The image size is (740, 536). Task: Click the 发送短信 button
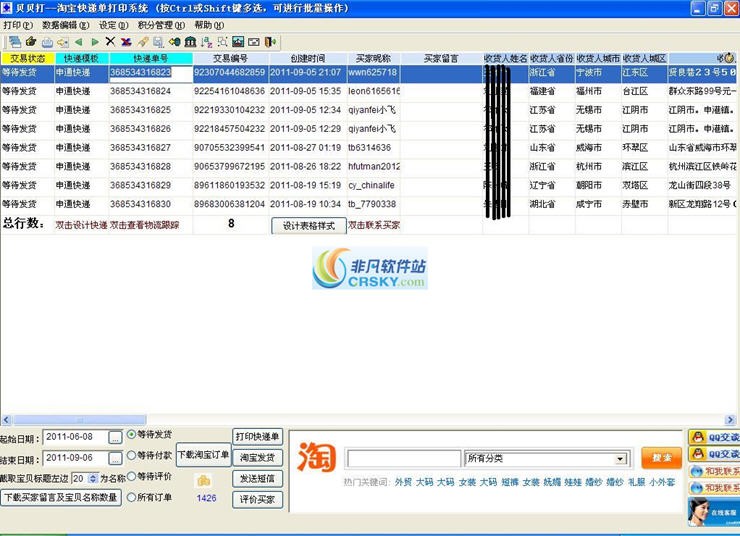pyautogui.click(x=257, y=478)
